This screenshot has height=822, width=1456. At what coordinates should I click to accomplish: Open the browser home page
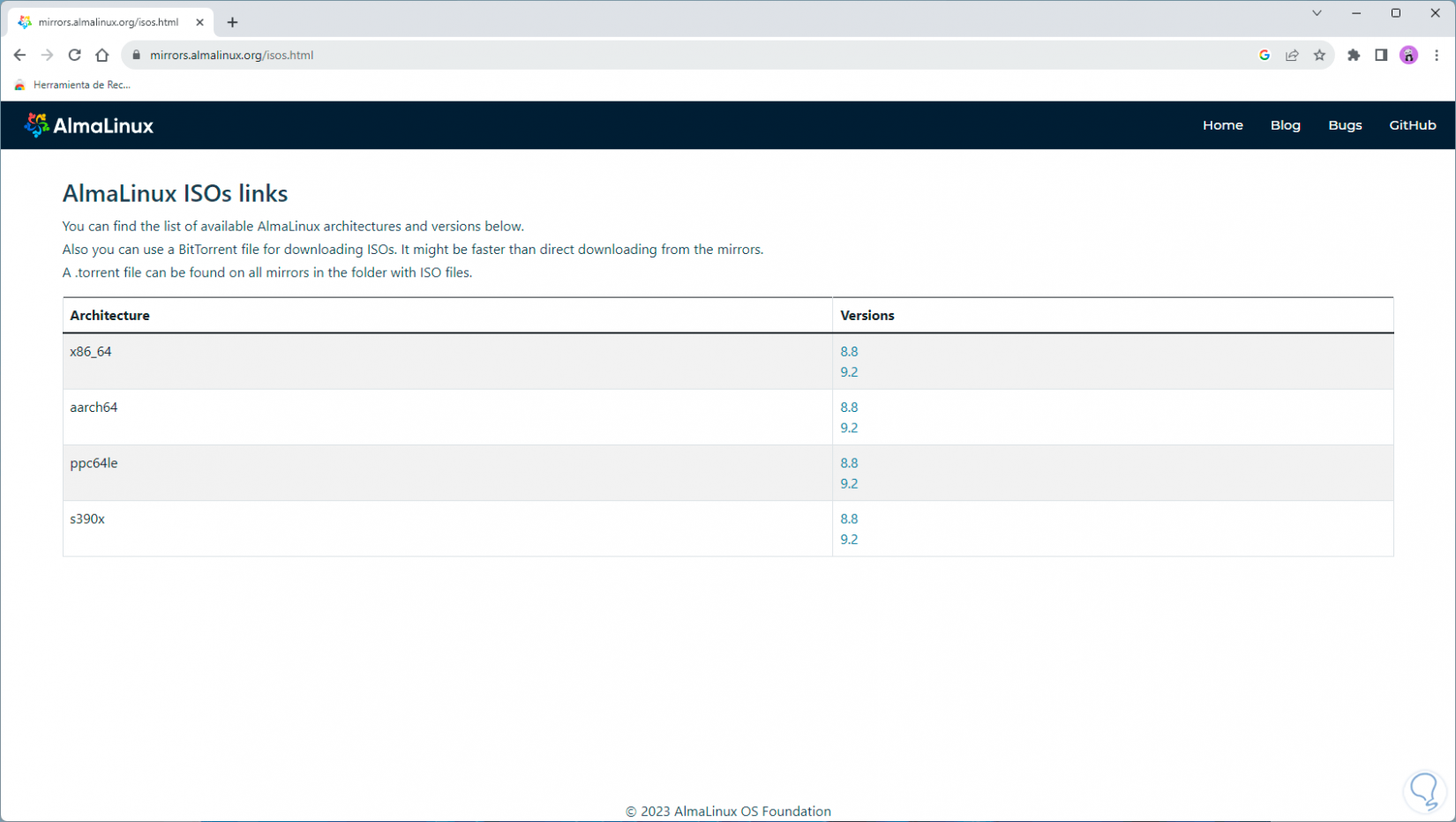[102, 55]
